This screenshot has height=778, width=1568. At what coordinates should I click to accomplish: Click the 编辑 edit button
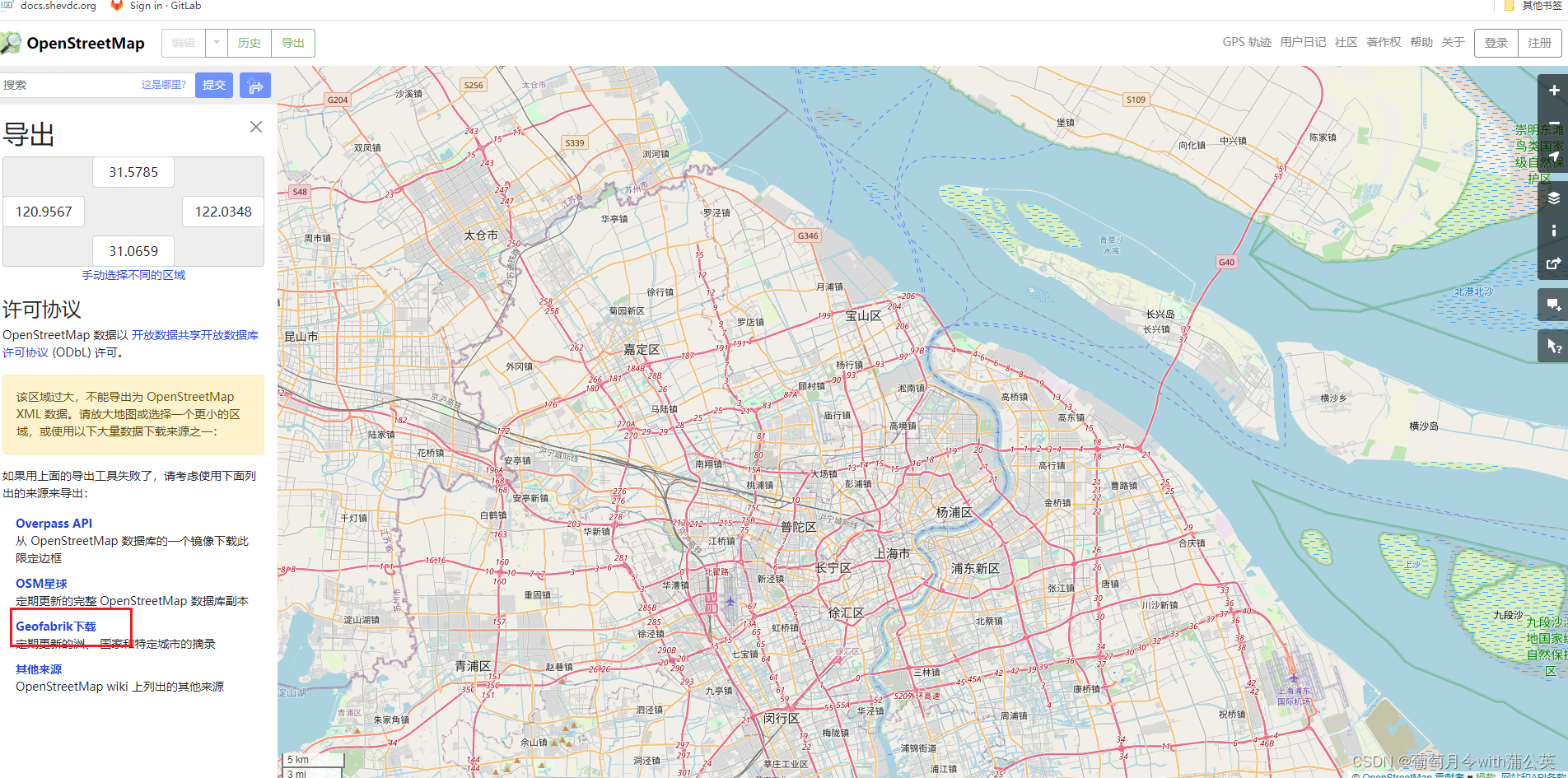pos(184,43)
